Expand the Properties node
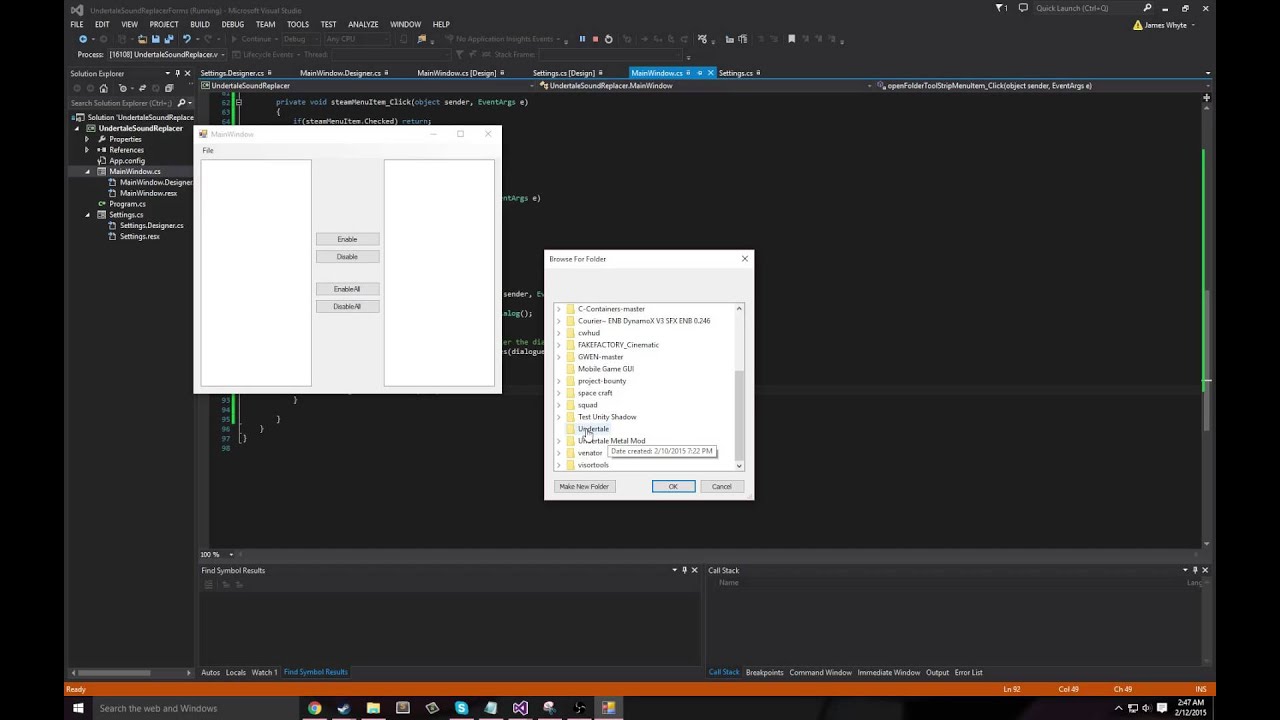Screen dimensions: 1280x720 87,139
